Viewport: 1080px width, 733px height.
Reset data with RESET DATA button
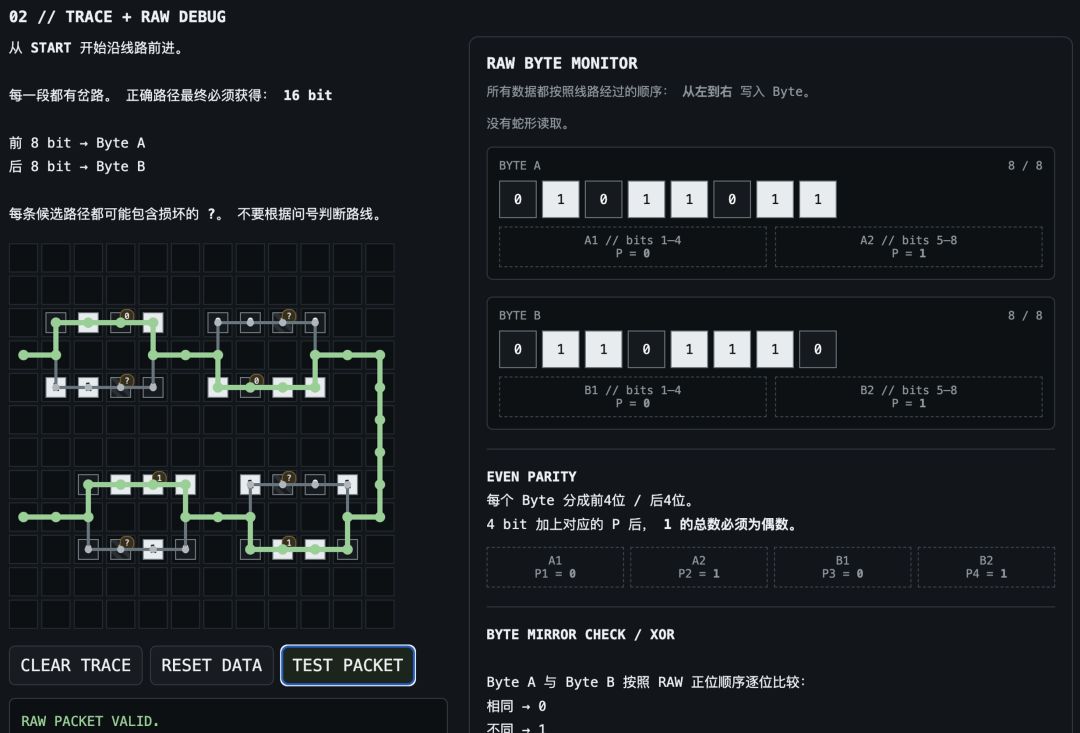click(211, 665)
